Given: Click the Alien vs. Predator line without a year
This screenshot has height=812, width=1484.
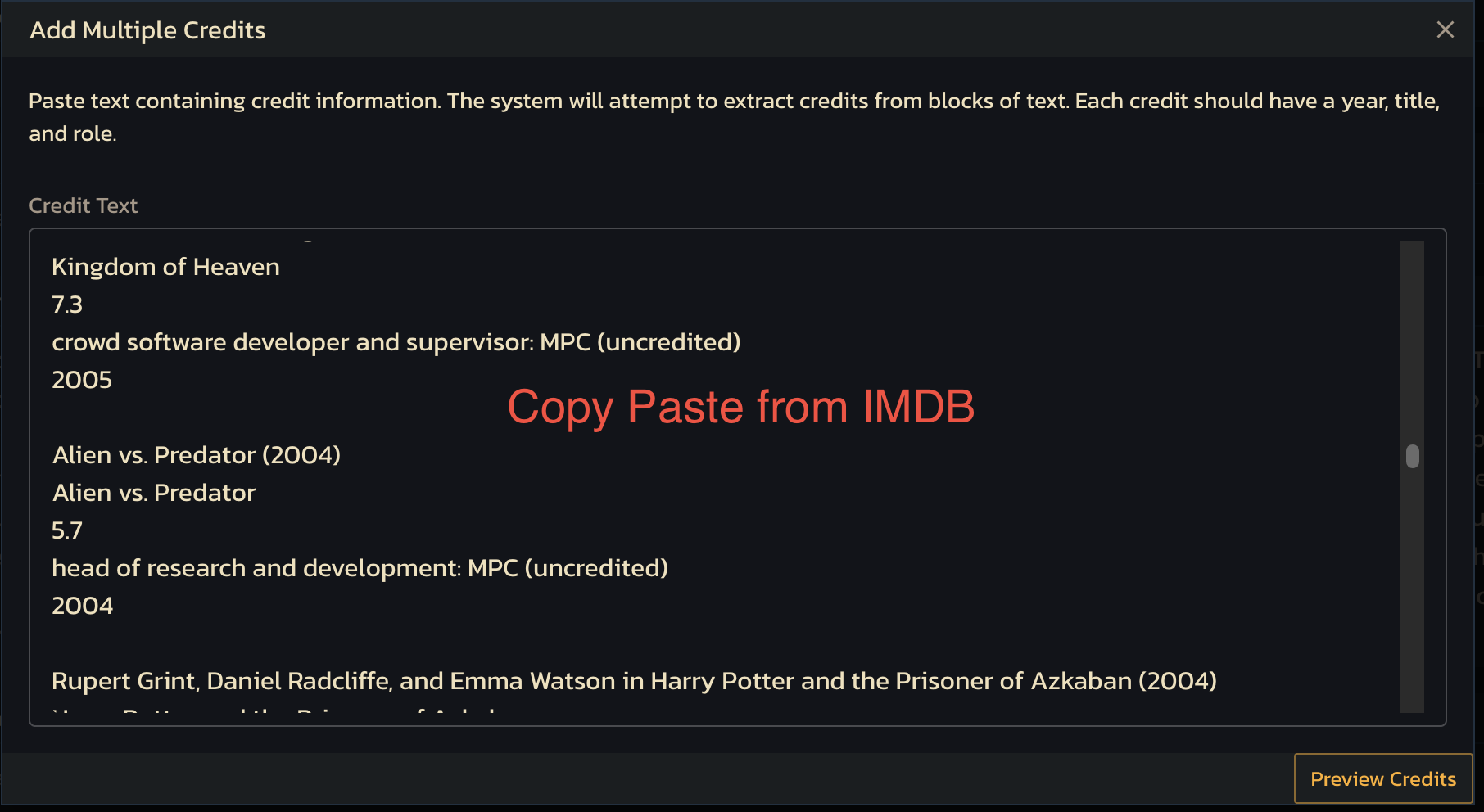Looking at the screenshot, I should 154,493.
